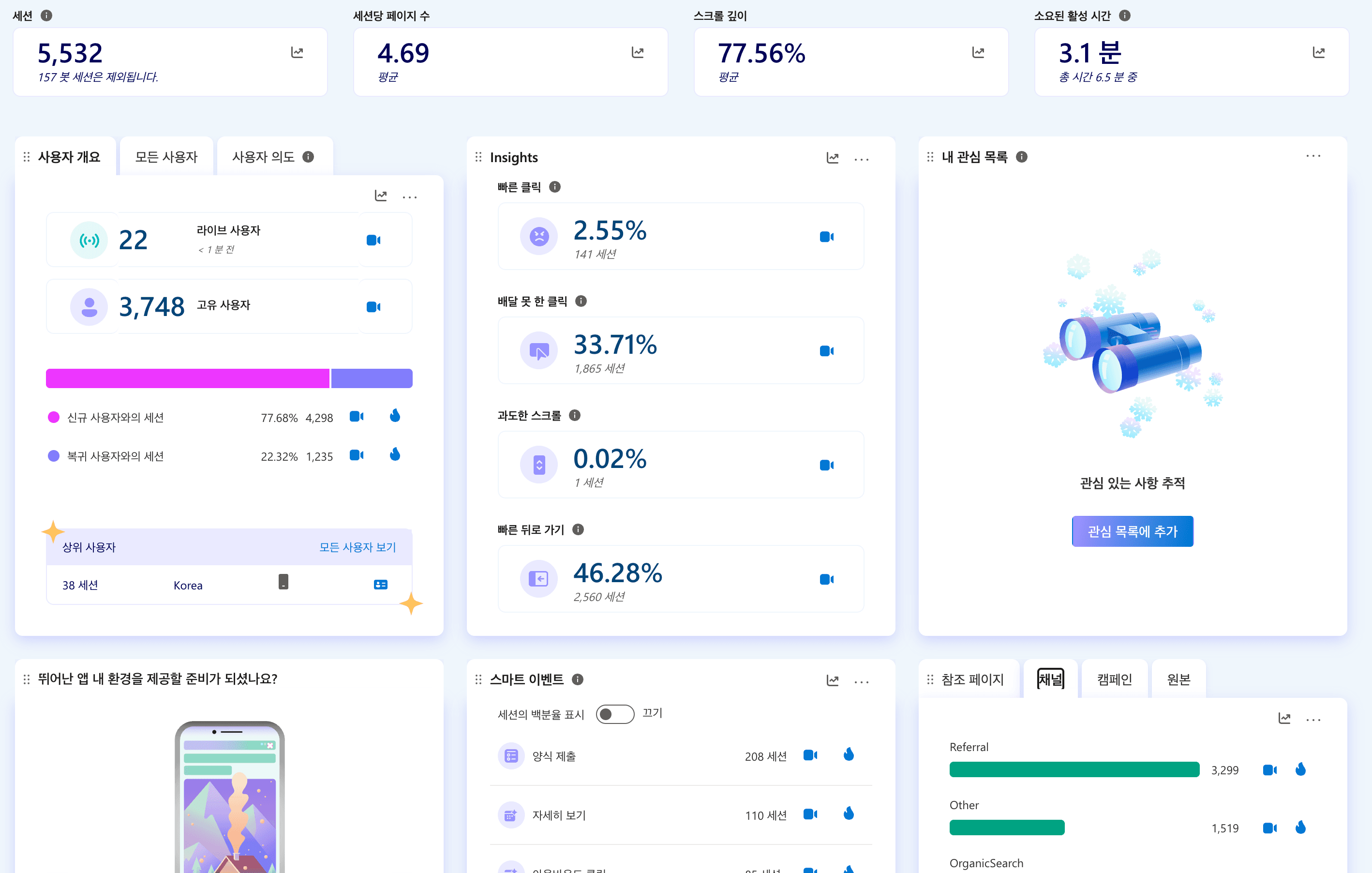Viewport: 1372px width, 873px height.
Task: Click the trend chart icon on 세션 card
Action: (298, 52)
